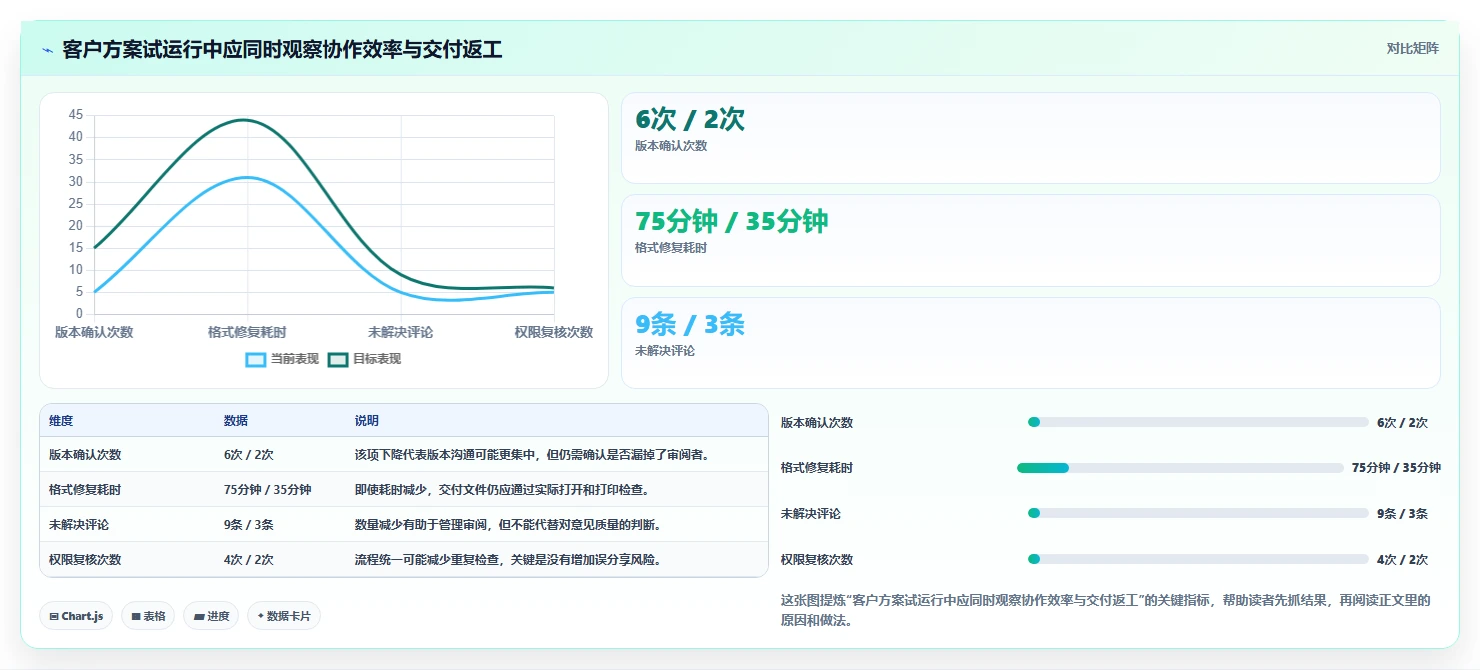This screenshot has height=670, width=1480.
Task: Open the 75分钟 / 35分钟 data card
Action: click(1031, 241)
